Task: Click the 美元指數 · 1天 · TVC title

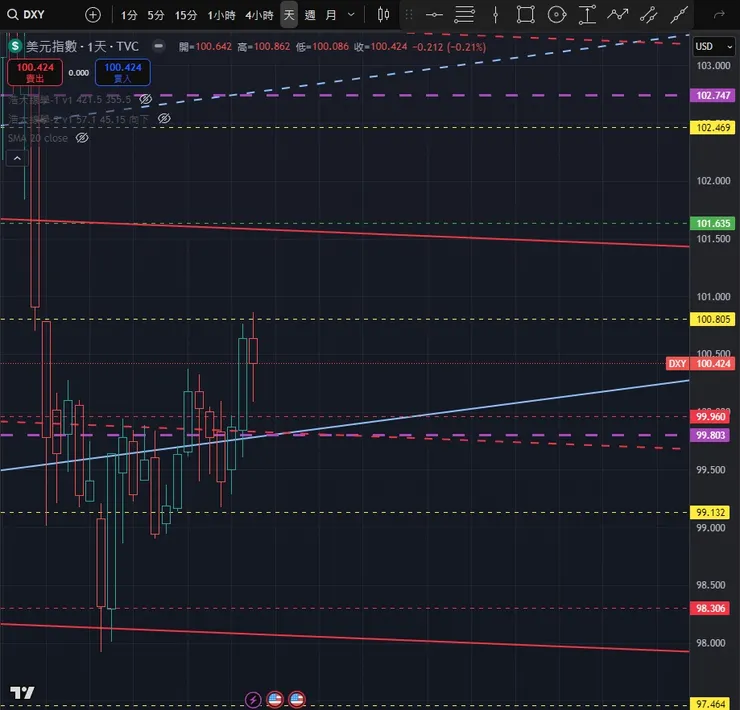Action: [x=82, y=46]
